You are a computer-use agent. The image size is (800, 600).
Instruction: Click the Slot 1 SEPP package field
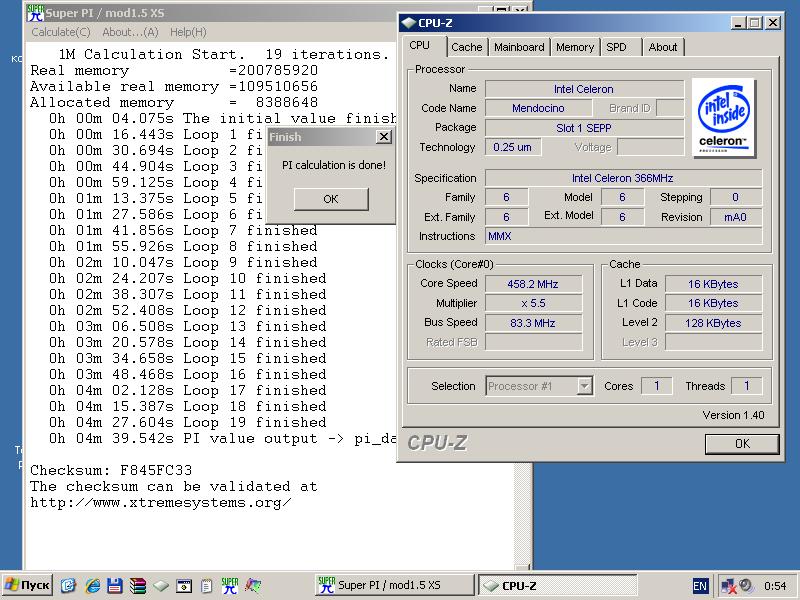pyautogui.click(x=584, y=128)
